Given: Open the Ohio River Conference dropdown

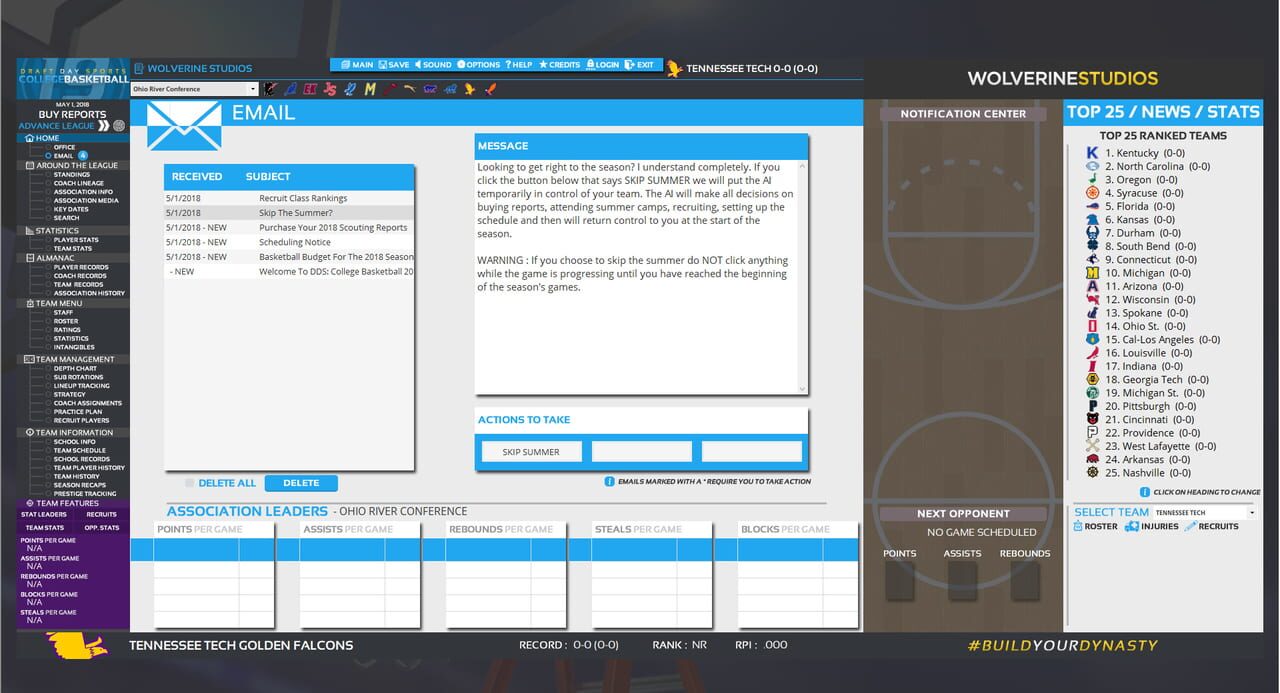Looking at the screenshot, I should point(195,89).
